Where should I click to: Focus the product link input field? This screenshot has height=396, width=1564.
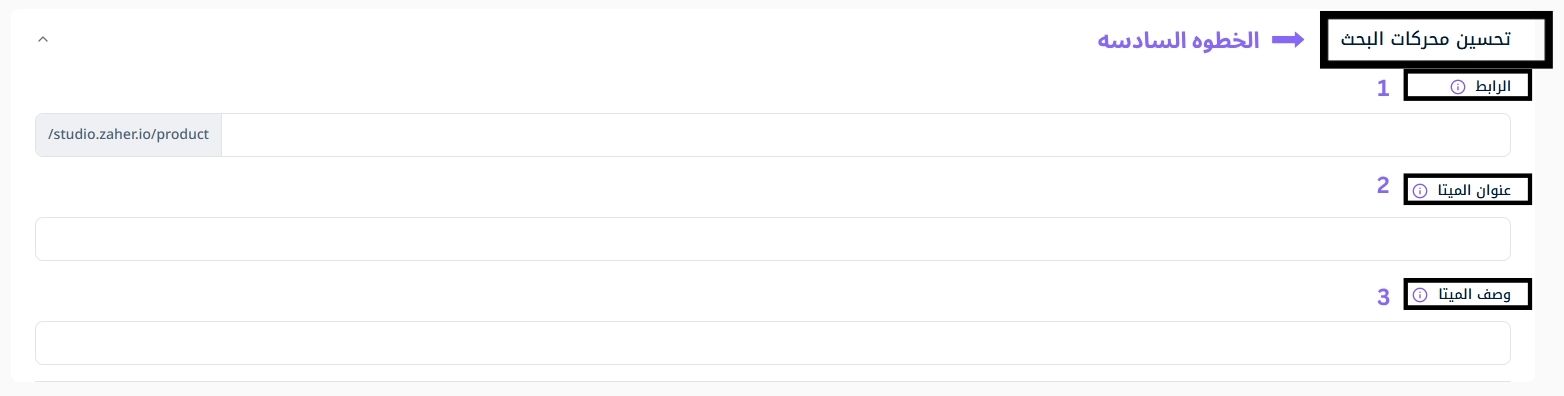point(865,135)
